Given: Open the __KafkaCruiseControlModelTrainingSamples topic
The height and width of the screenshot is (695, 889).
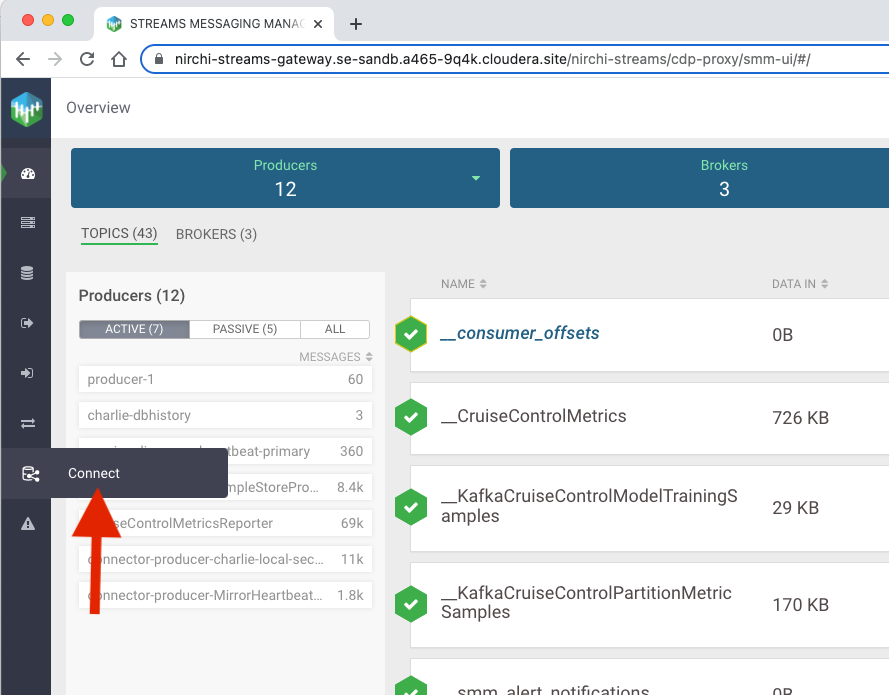Looking at the screenshot, I should tap(589, 506).
